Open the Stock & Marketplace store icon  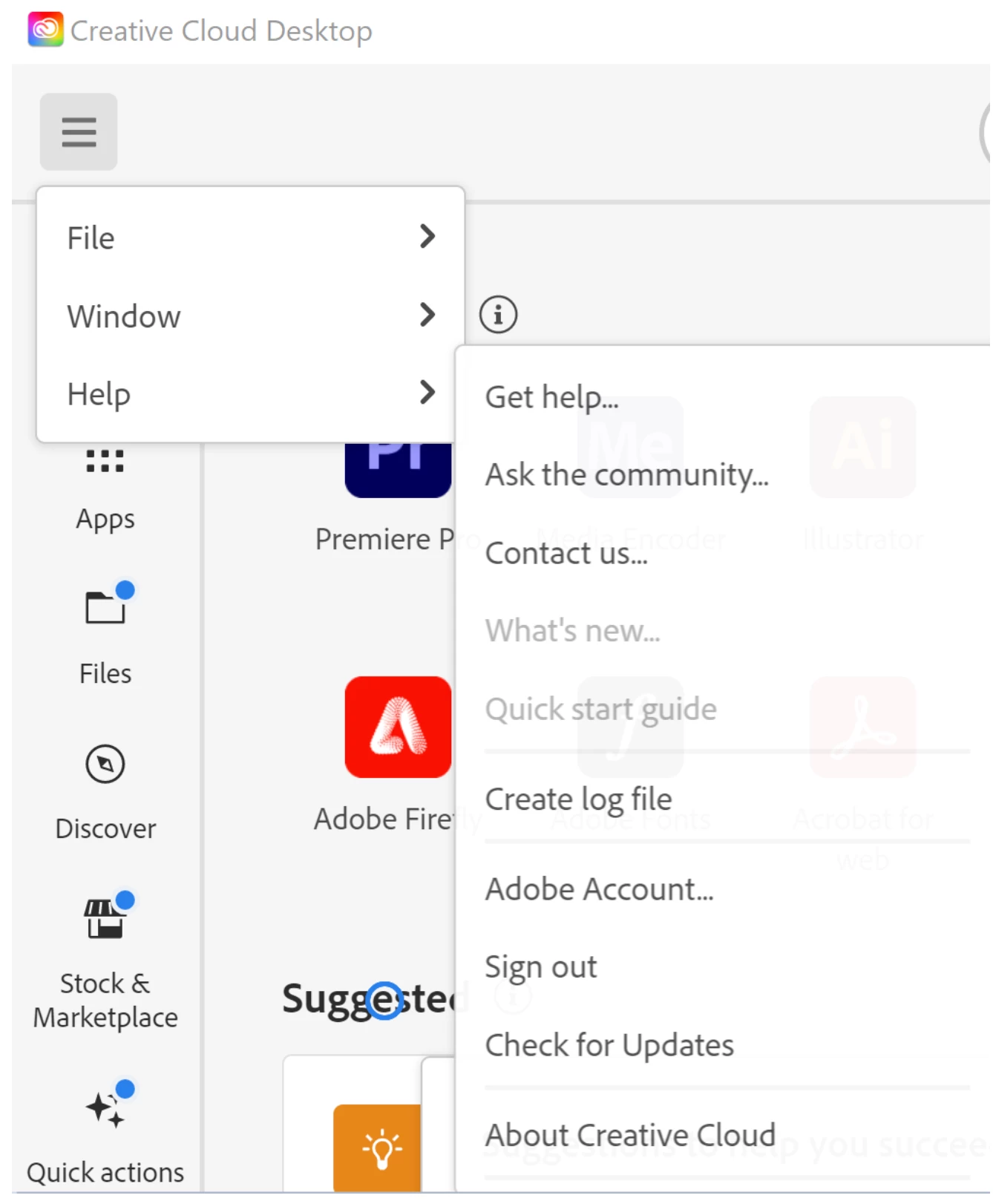[x=105, y=918]
